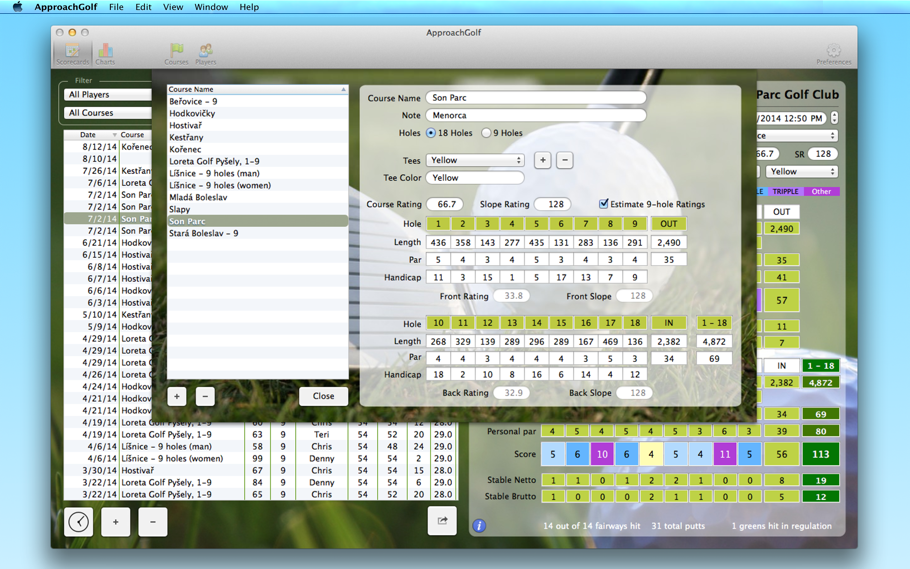Open the Charts toolbar view
Screen dimensions: 910x569
tap(105, 53)
